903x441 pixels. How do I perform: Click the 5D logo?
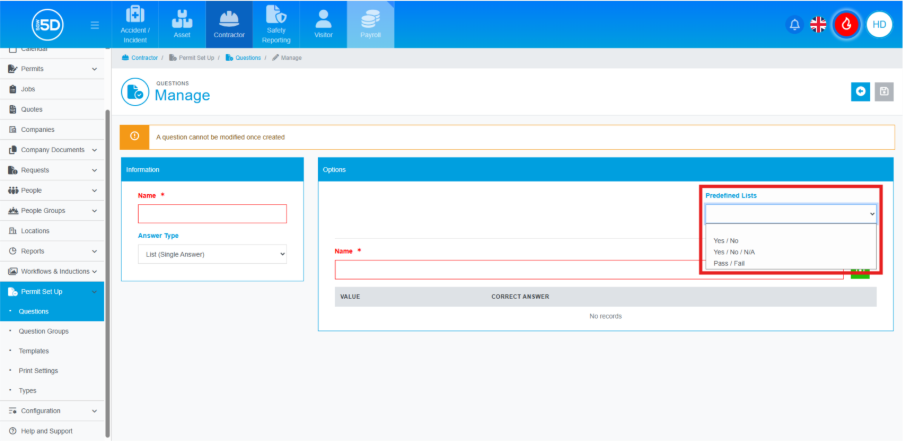pyautogui.click(x=48, y=25)
